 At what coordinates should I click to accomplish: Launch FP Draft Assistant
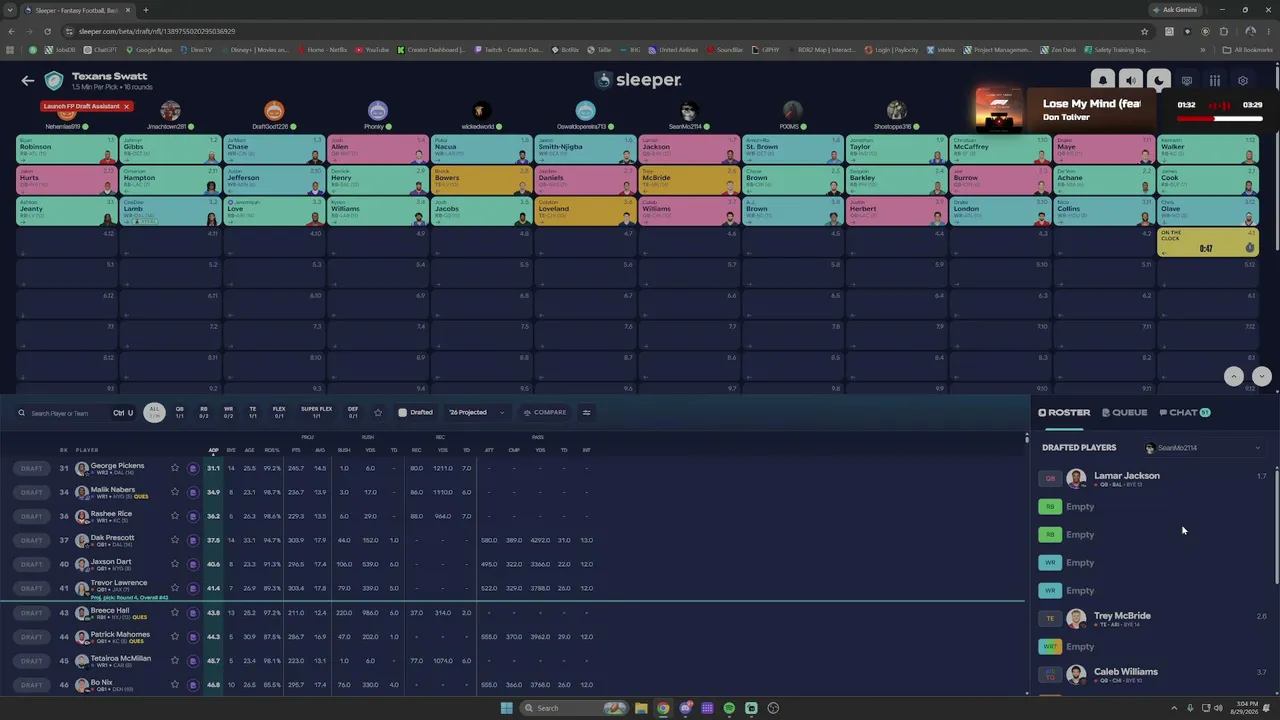click(x=81, y=106)
